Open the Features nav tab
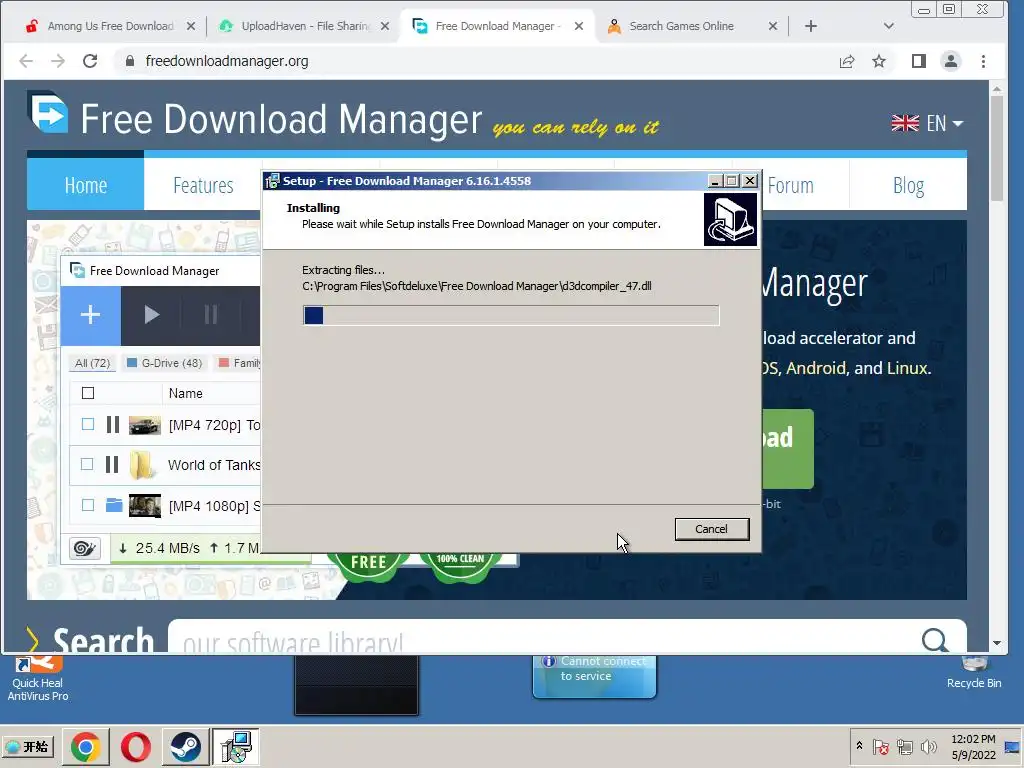 [x=203, y=185]
